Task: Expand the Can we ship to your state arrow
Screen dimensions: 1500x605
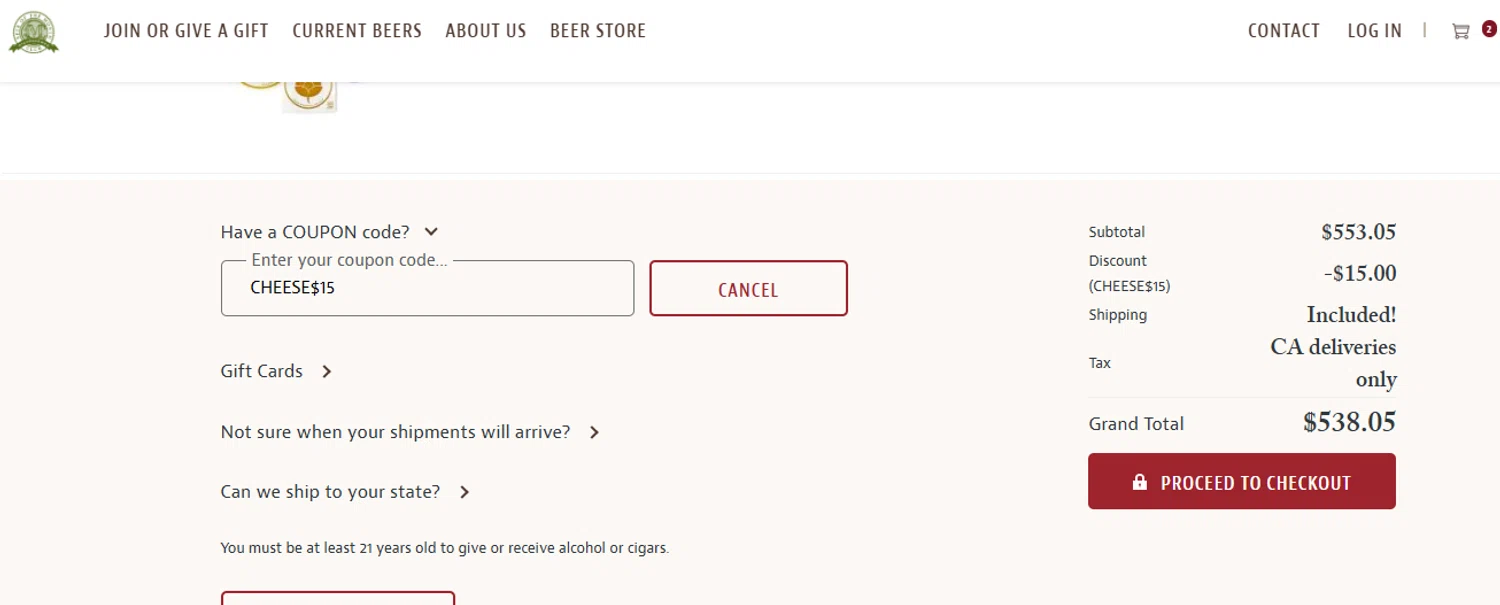Action: (465, 492)
